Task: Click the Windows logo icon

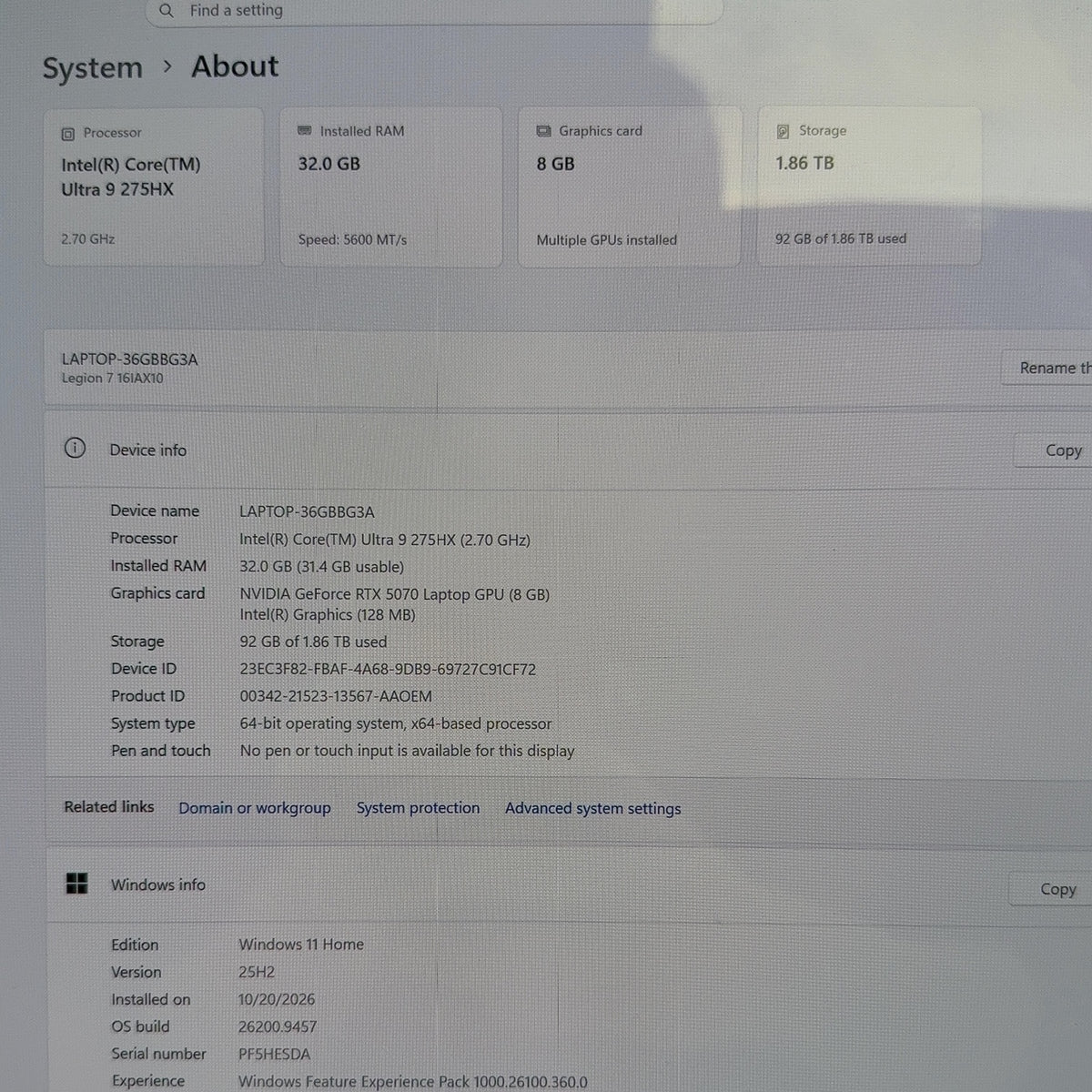Action: (76, 883)
